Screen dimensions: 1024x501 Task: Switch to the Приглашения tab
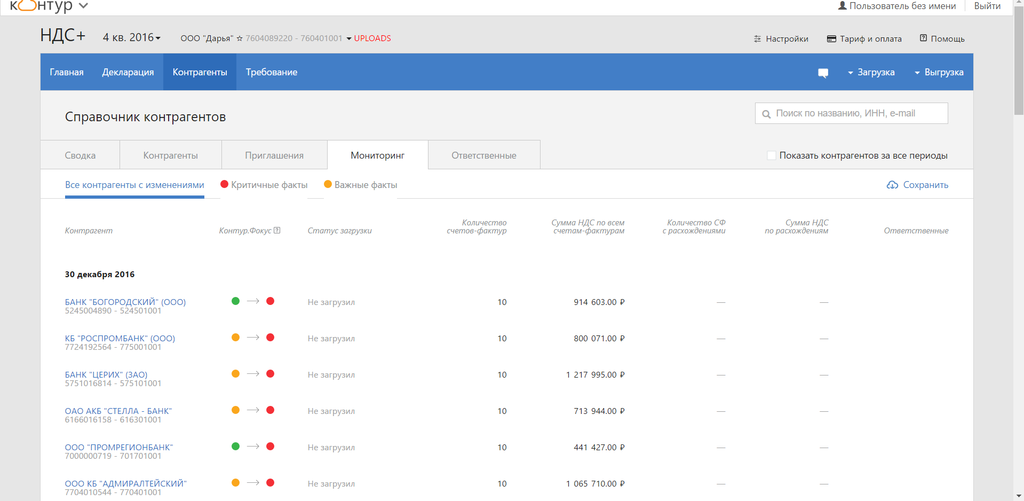(x=274, y=156)
